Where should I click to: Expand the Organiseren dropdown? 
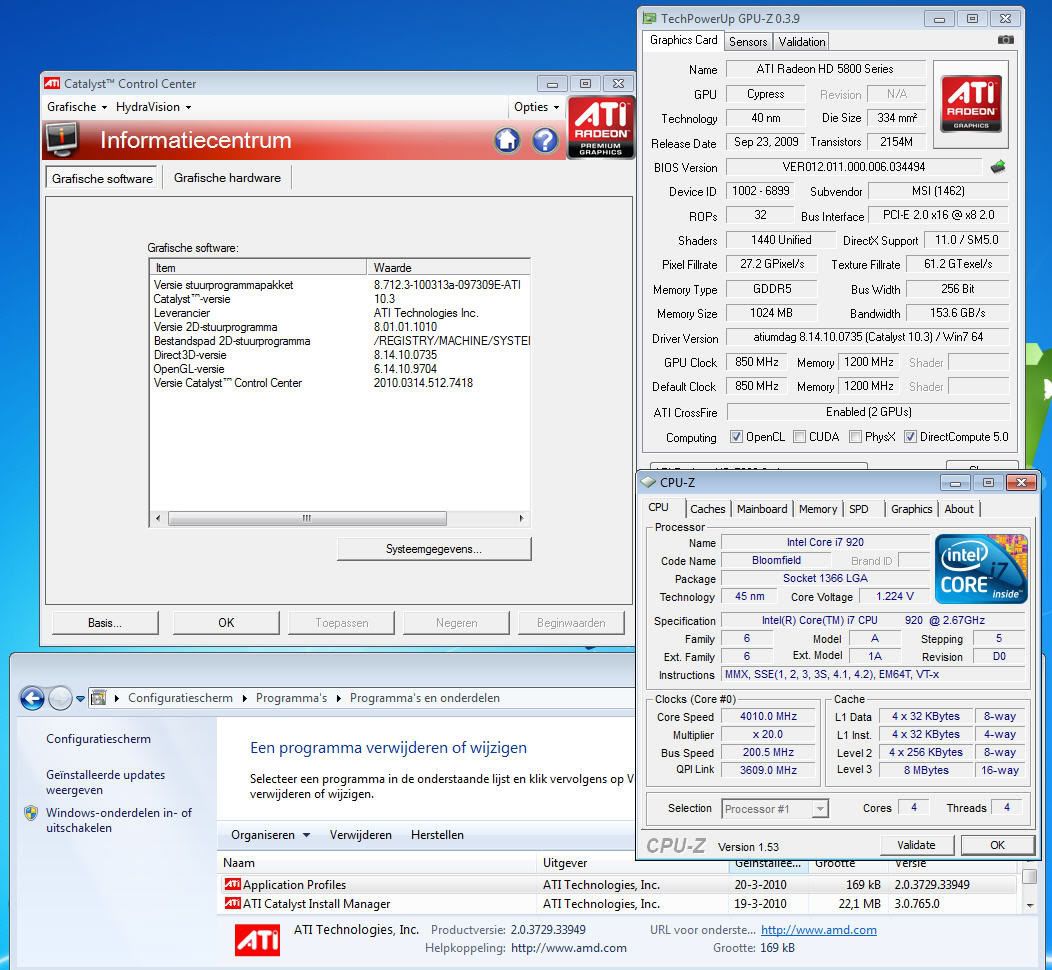[270, 834]
